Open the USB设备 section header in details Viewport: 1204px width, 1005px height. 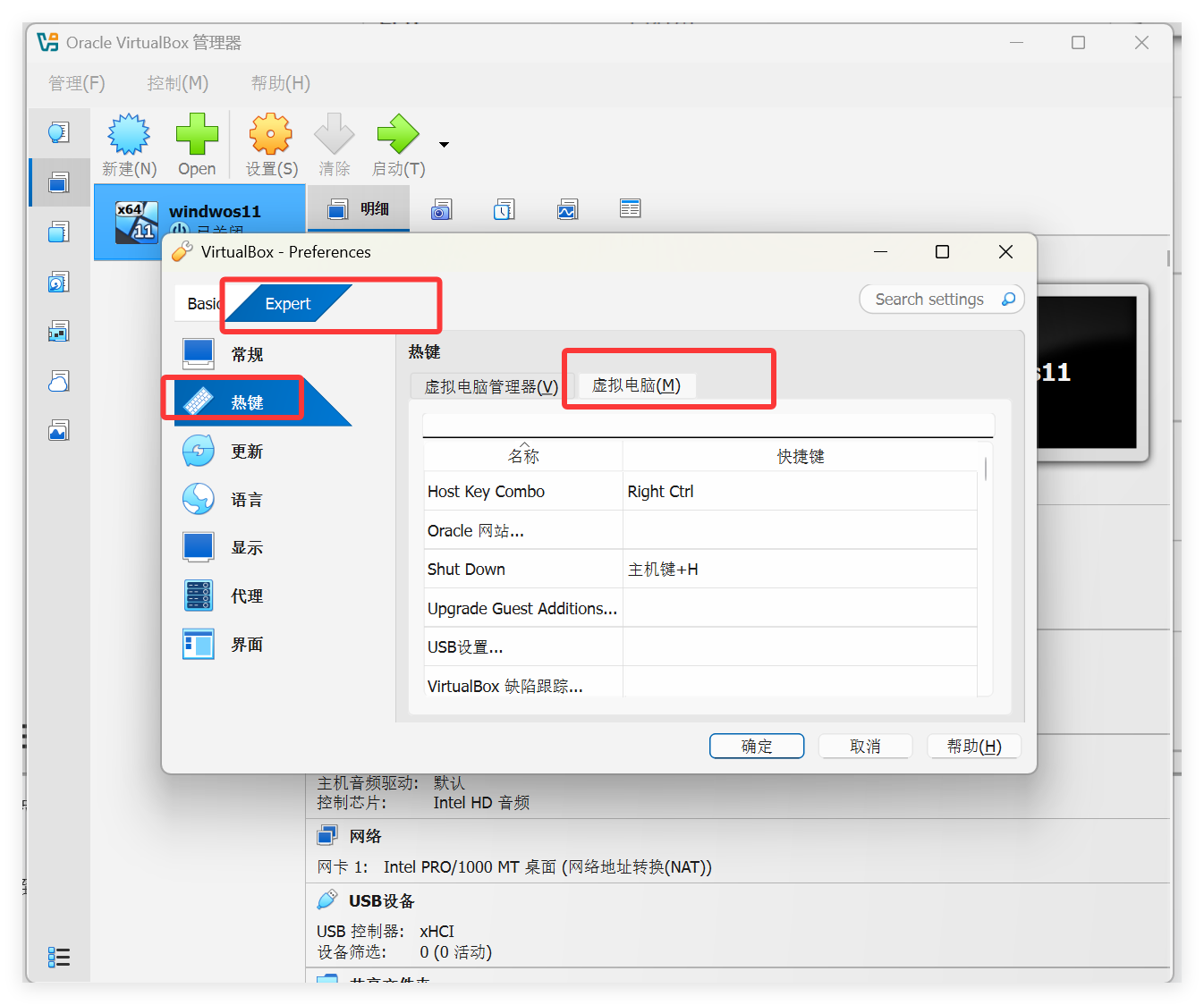(382, 900)
